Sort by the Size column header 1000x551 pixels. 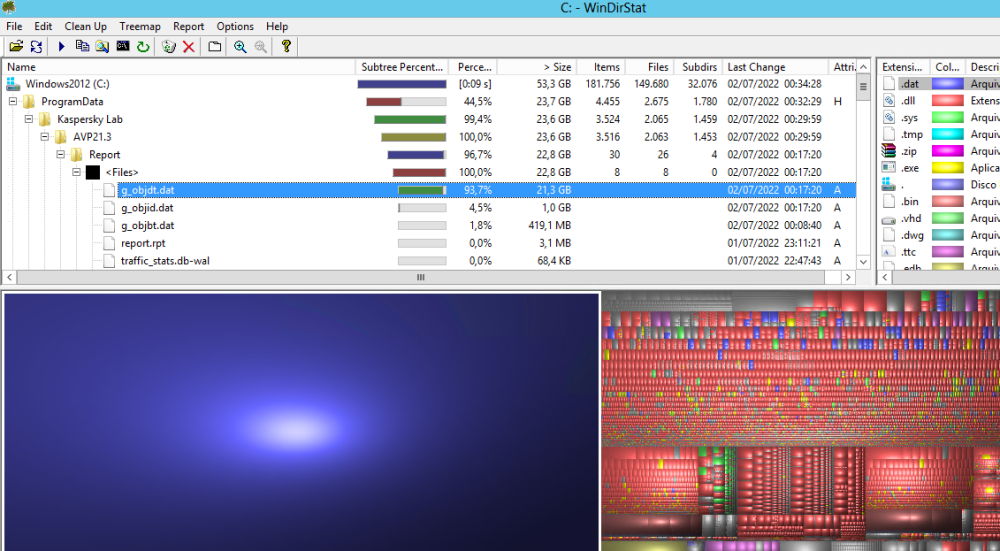(537, 67)
